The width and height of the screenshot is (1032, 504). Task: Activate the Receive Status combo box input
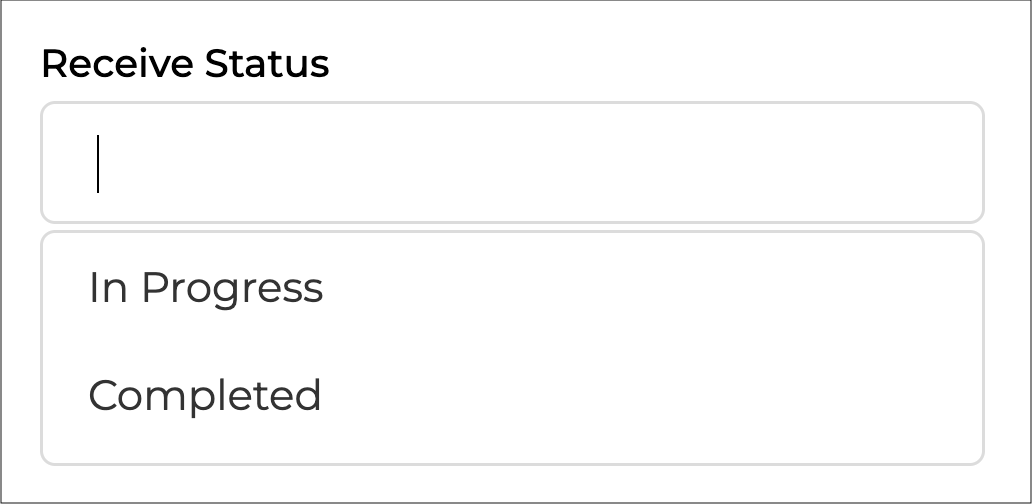[x=512, y=162]
